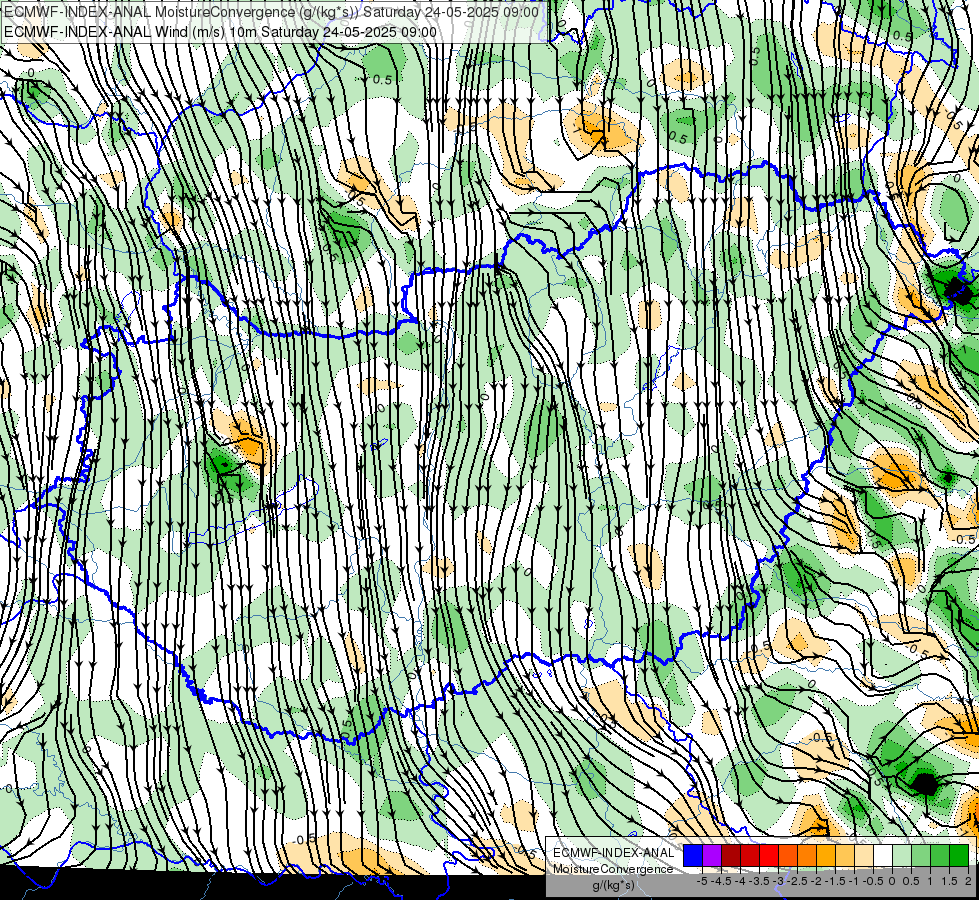Click the darkest green legend swatch
Image resolution: width=979 pixels, height=900 pixels.
[x=959, y=856]
